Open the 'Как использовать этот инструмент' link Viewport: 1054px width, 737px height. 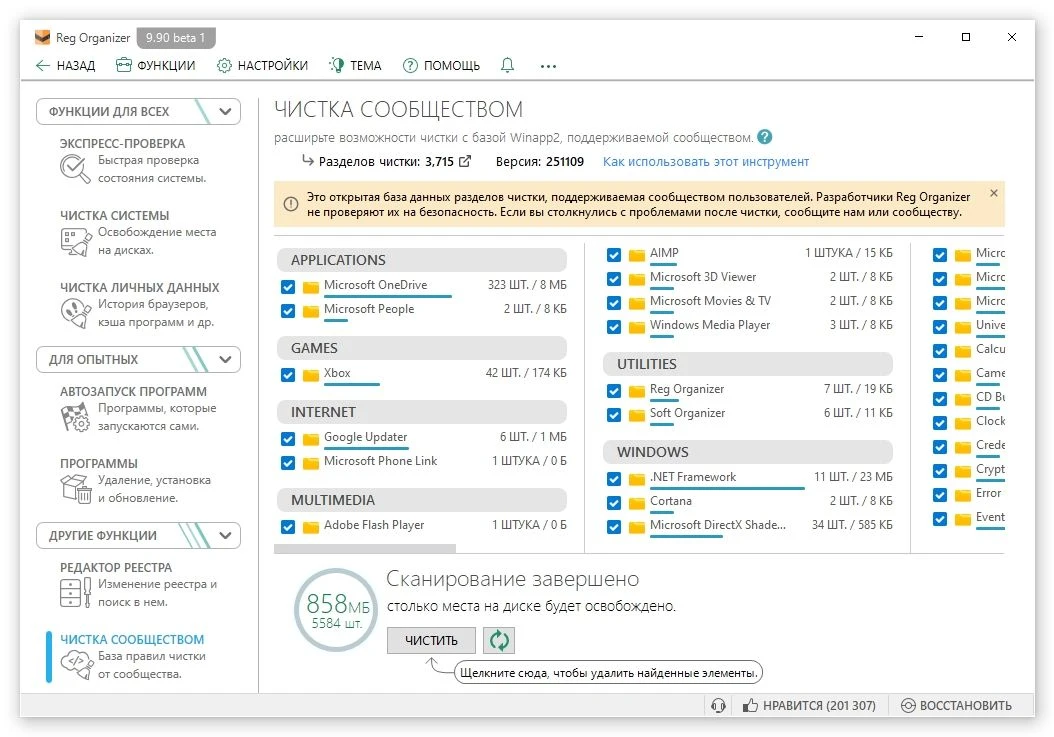[x=705, y=162]
